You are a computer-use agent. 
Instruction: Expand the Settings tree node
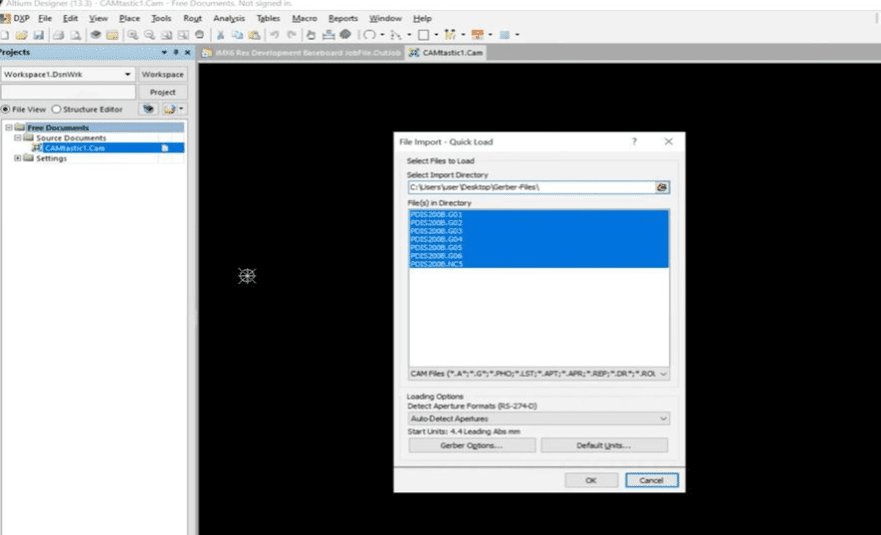[17, 158]
